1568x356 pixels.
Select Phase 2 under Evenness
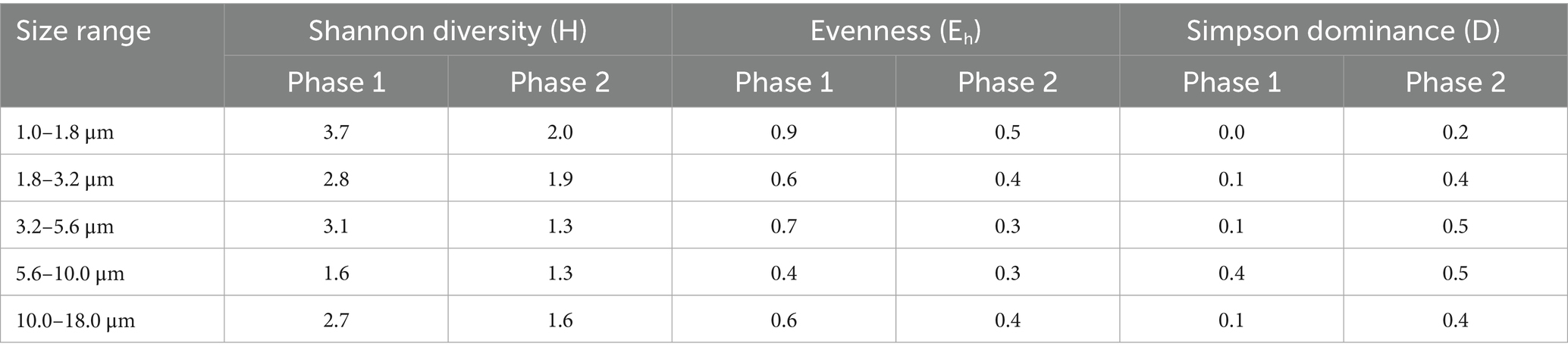[x=1008, y=82]
